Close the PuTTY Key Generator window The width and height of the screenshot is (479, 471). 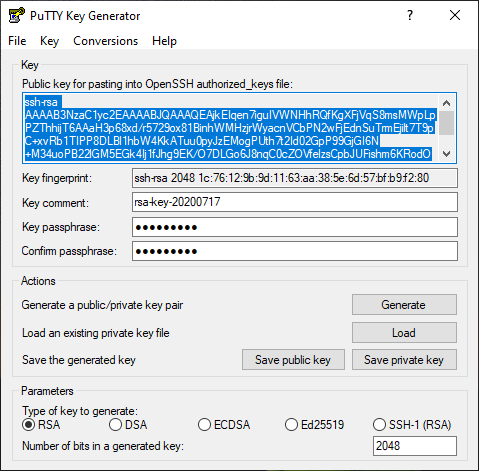click(x=455, y=15)
